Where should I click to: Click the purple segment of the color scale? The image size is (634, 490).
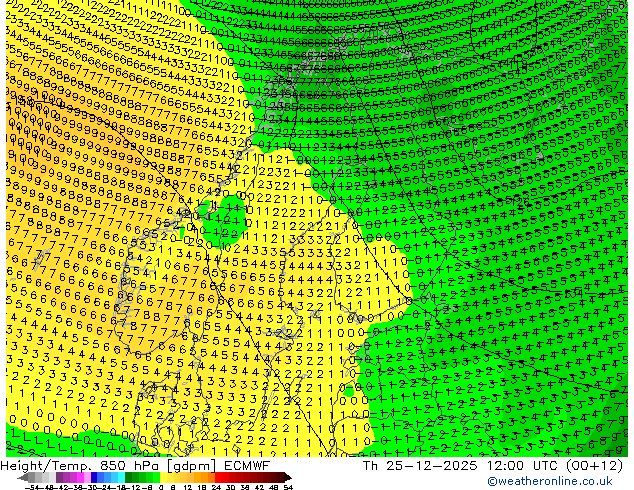(x=59, y=478)
